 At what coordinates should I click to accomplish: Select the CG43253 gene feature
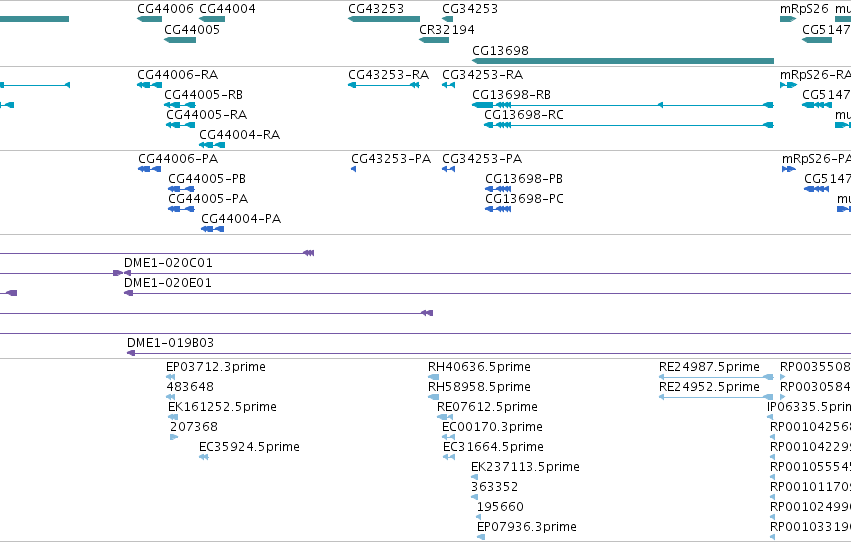coord(384,19)
